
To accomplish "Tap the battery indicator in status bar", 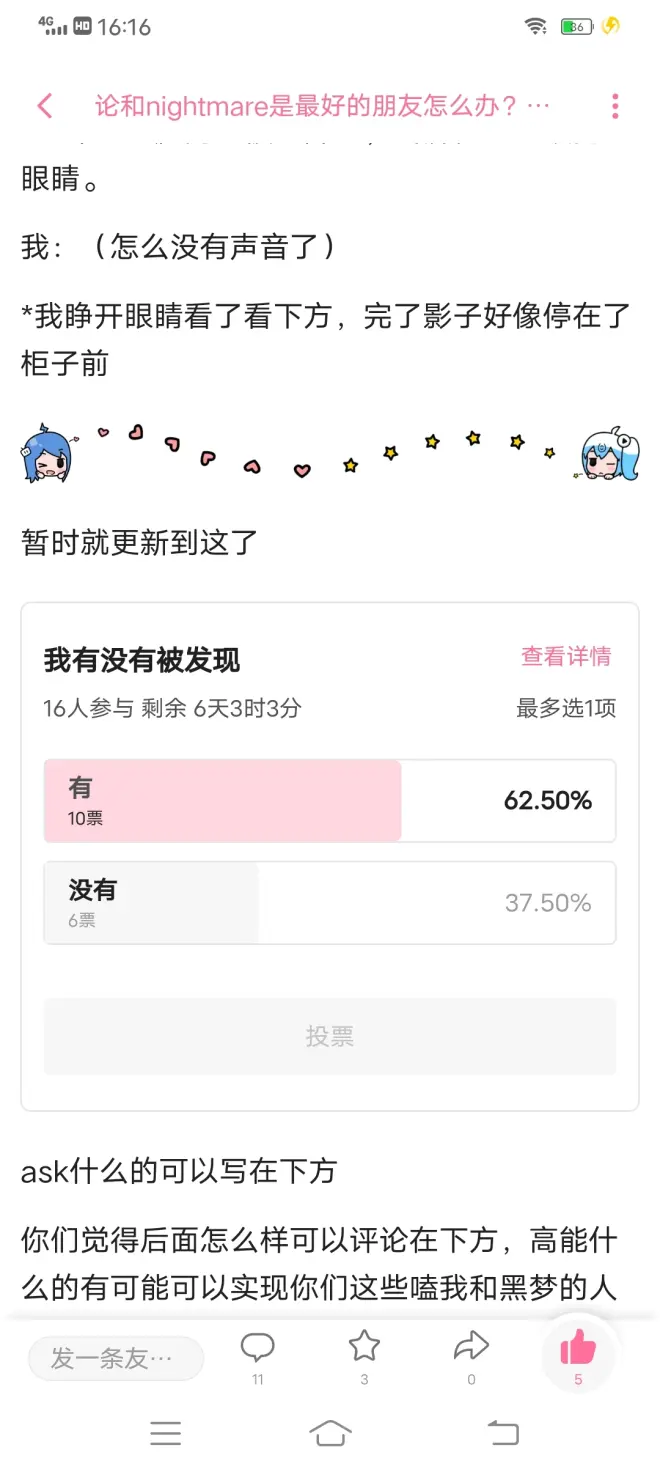I will (576, 27).
